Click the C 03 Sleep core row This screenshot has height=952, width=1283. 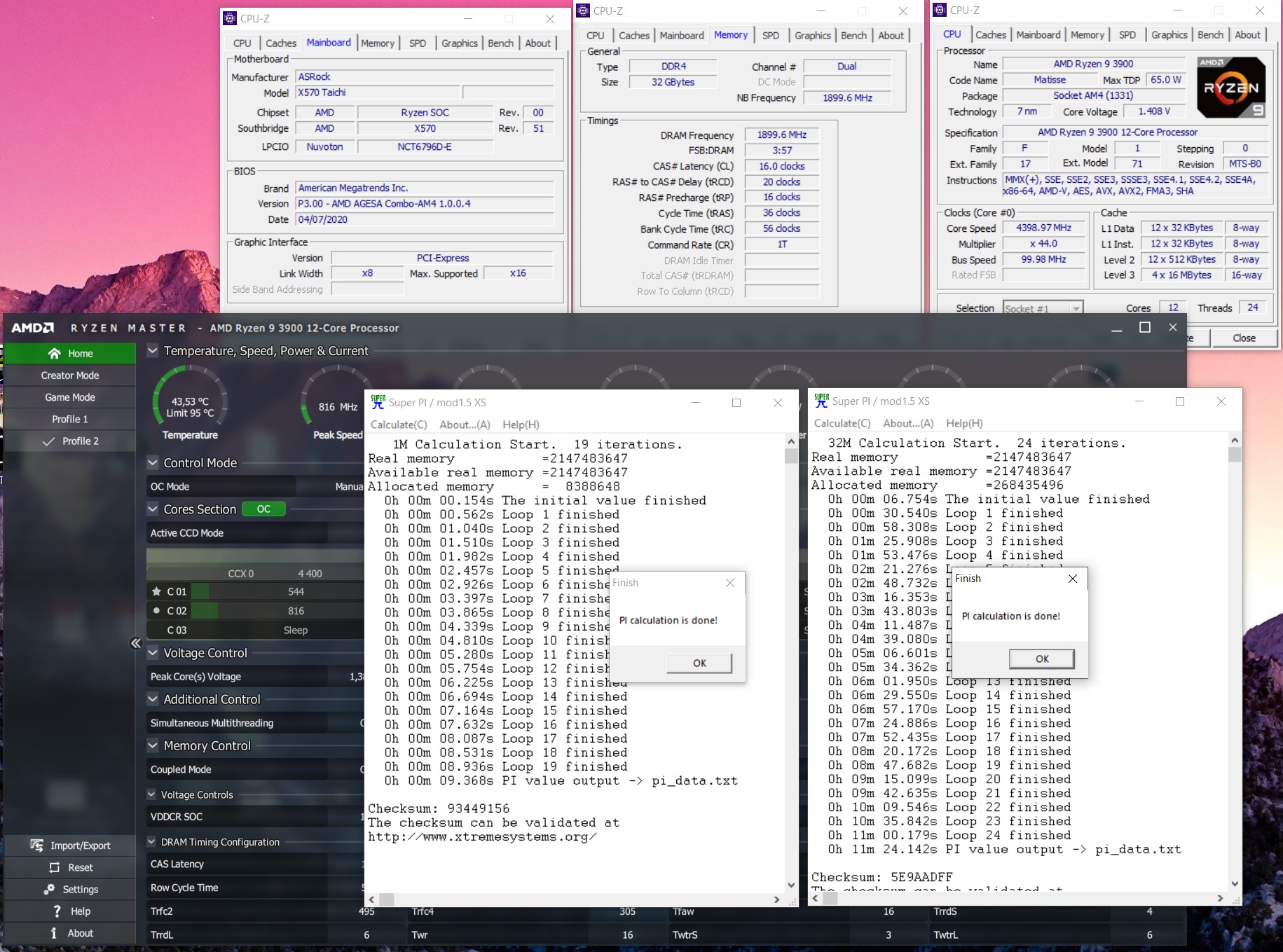point(256,630)
